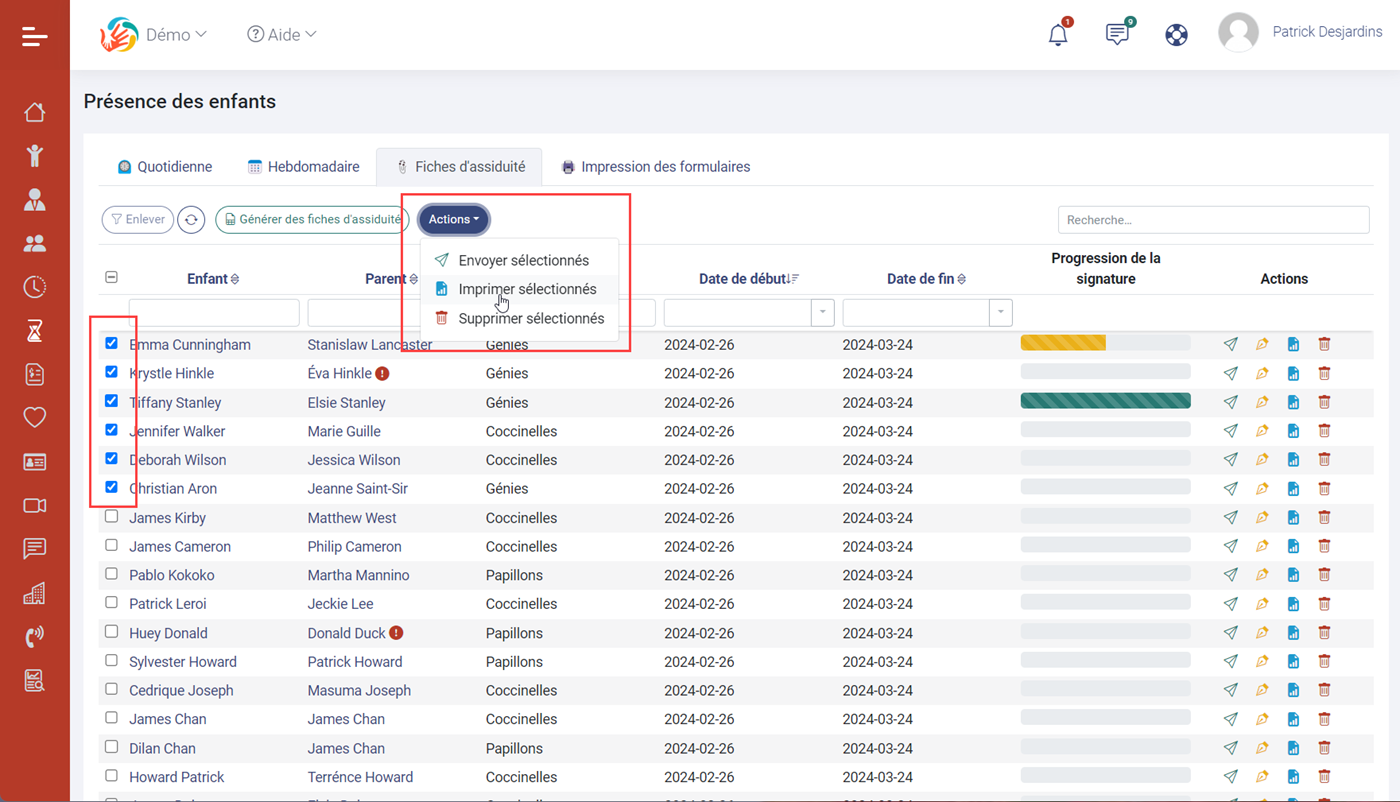This screenshot has width=1400, height=802.
Task: Uncheck Emma Cunningham's checkbox
Action: pyautogui.click(x=111, y=343)
